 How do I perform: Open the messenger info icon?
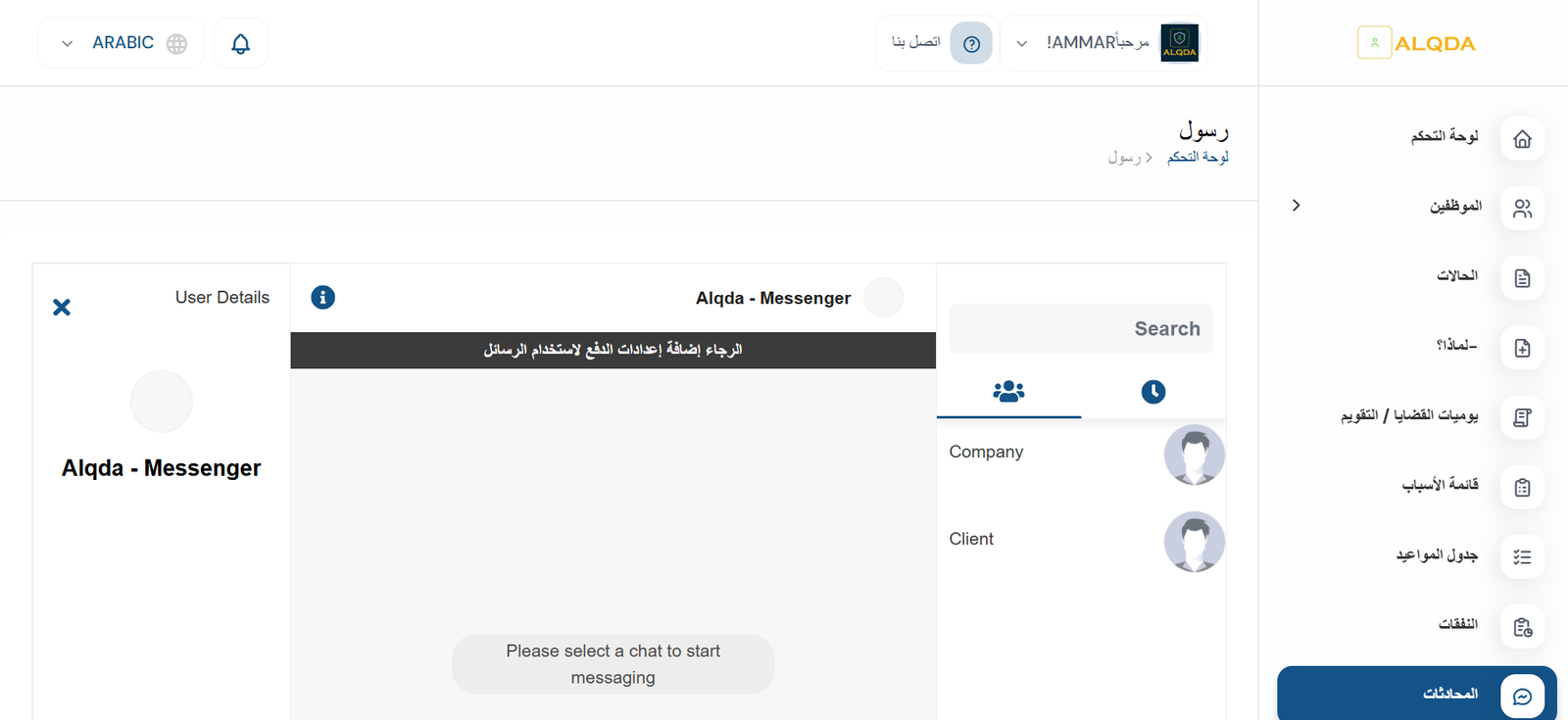(x=322, y=298)
